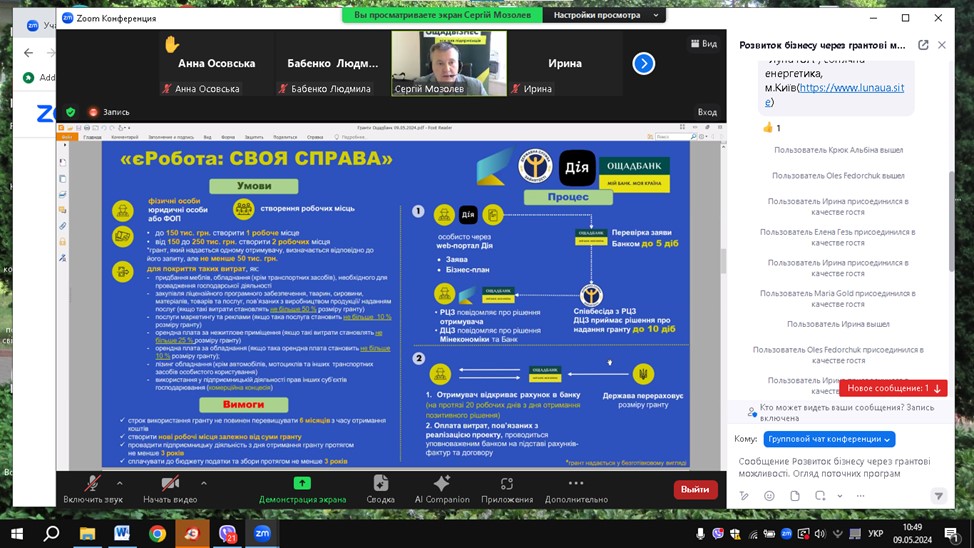Open network Wi-Fi tray icon
The image size is (974, 548).
[x=753, y=534]
